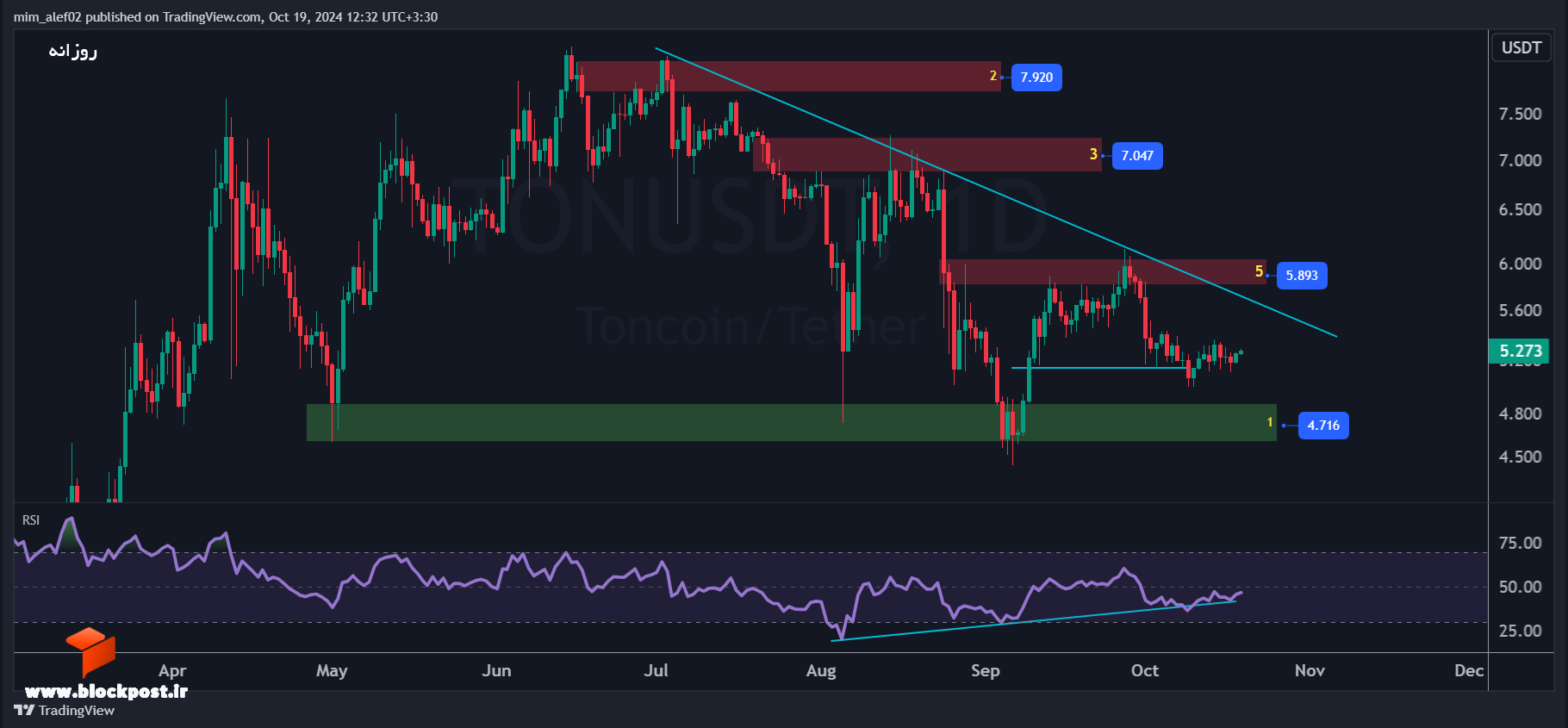Click the TradingView logo
Image resolution: width=1568 pixels, height=728 pixels.
pos(65,710)
